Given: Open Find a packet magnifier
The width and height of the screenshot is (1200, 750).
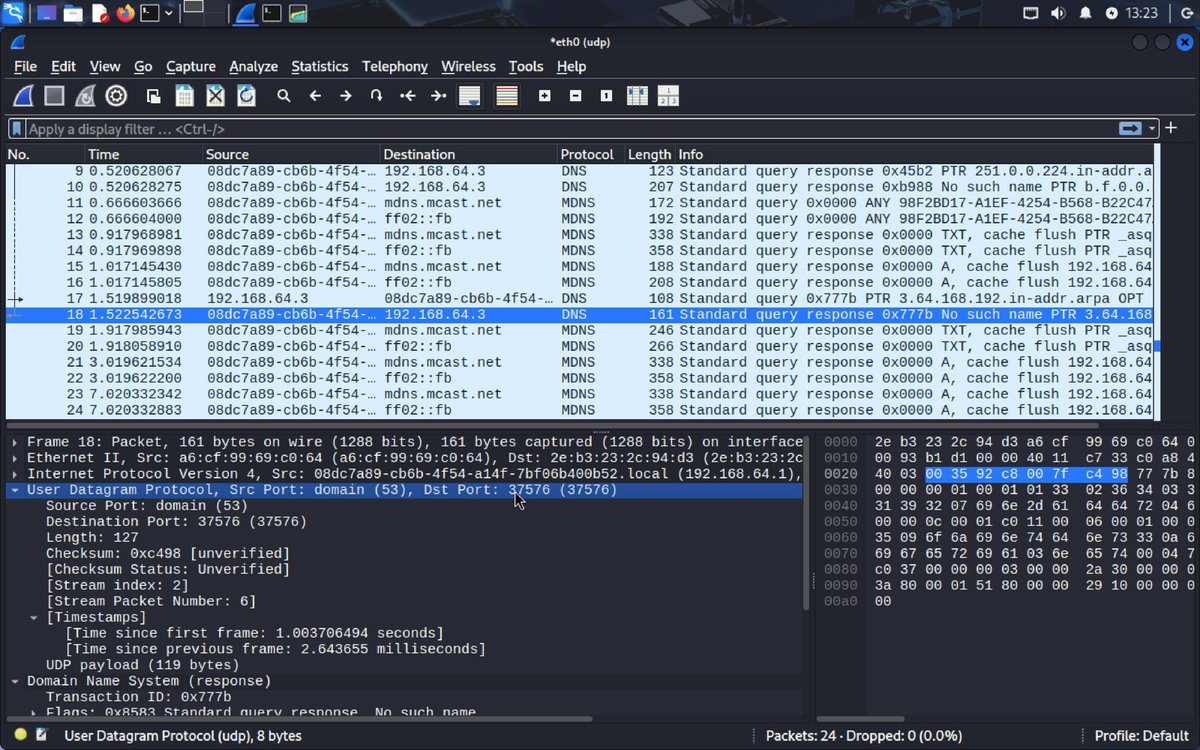Looking at the screenshot, I should click(x=284, y=96).
